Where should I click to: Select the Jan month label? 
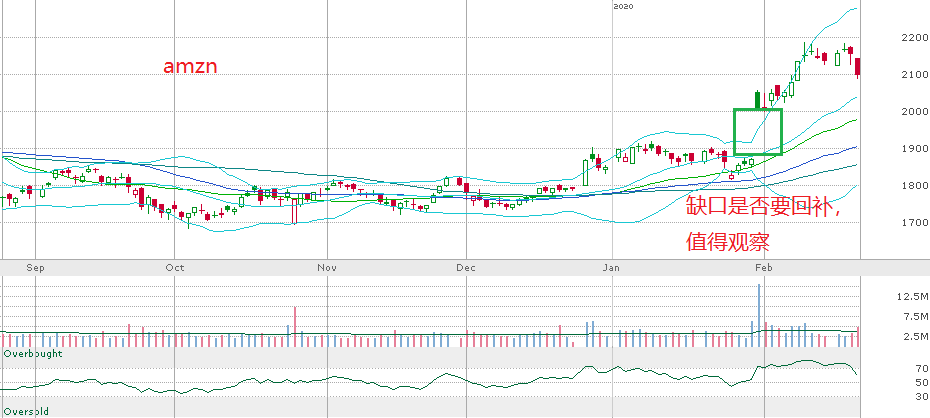tap(610, 268)
